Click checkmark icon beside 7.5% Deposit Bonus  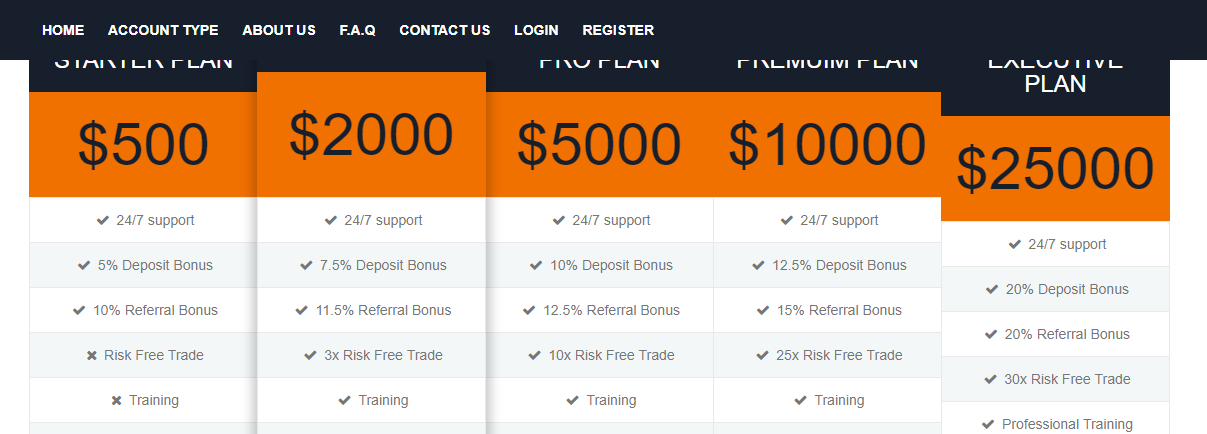[306, 265]
